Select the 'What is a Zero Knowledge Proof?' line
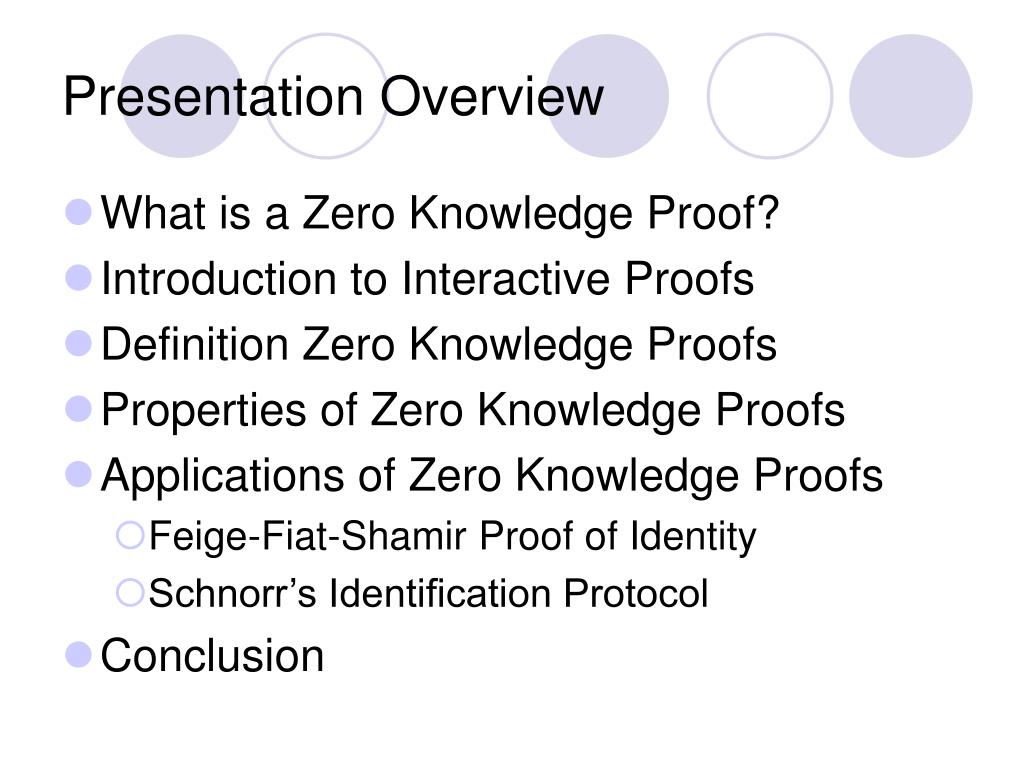The width and height of the screenshot is (1024, 768). pos(440,213)
